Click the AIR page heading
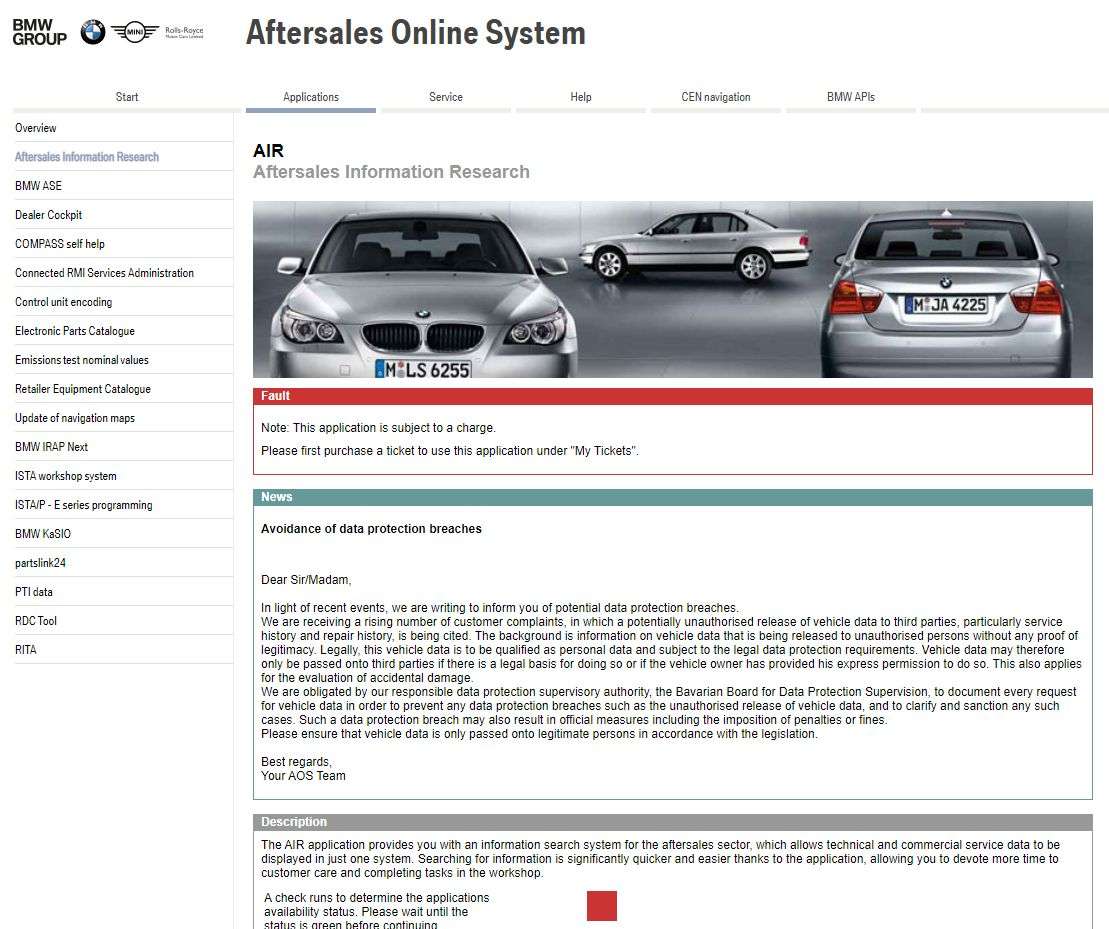This screenshot has width=1109, height=929. (268, 151)
